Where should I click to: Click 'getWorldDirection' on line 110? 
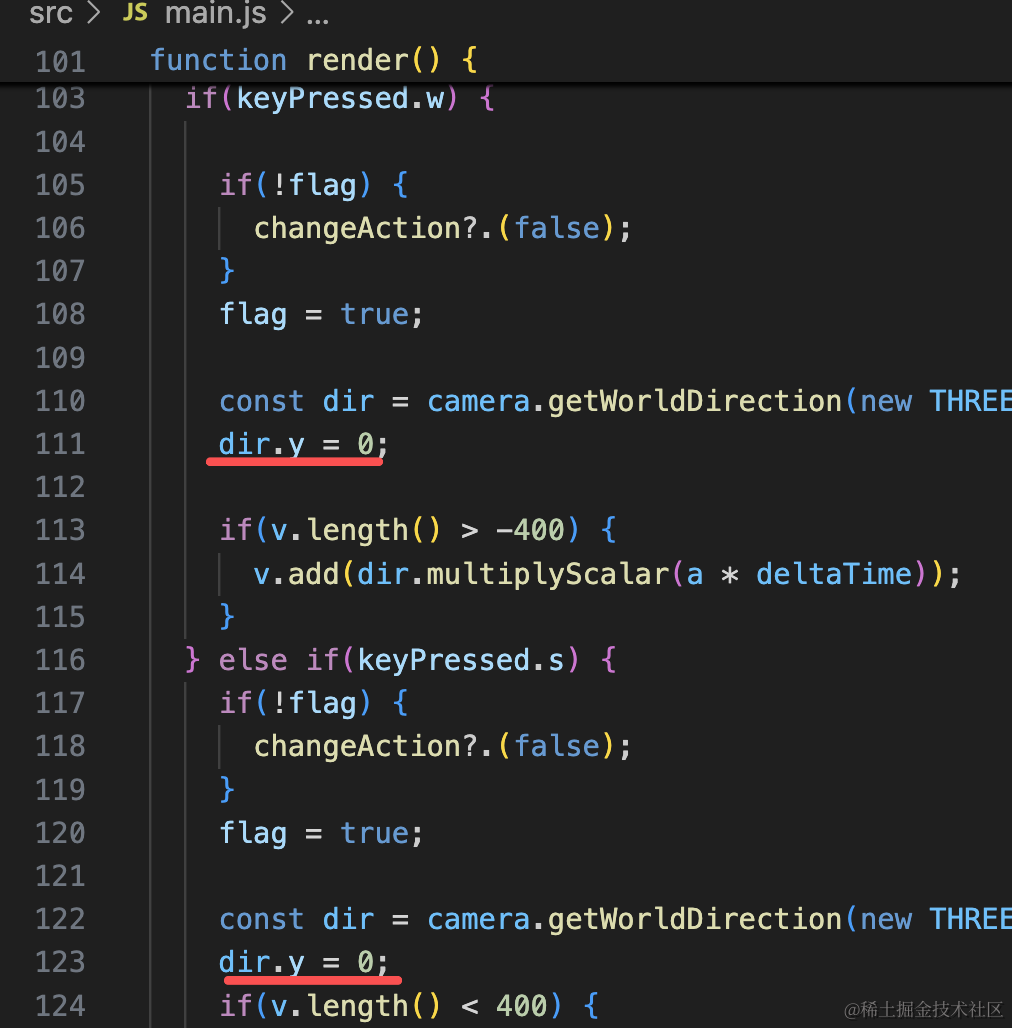click(695, 401)
